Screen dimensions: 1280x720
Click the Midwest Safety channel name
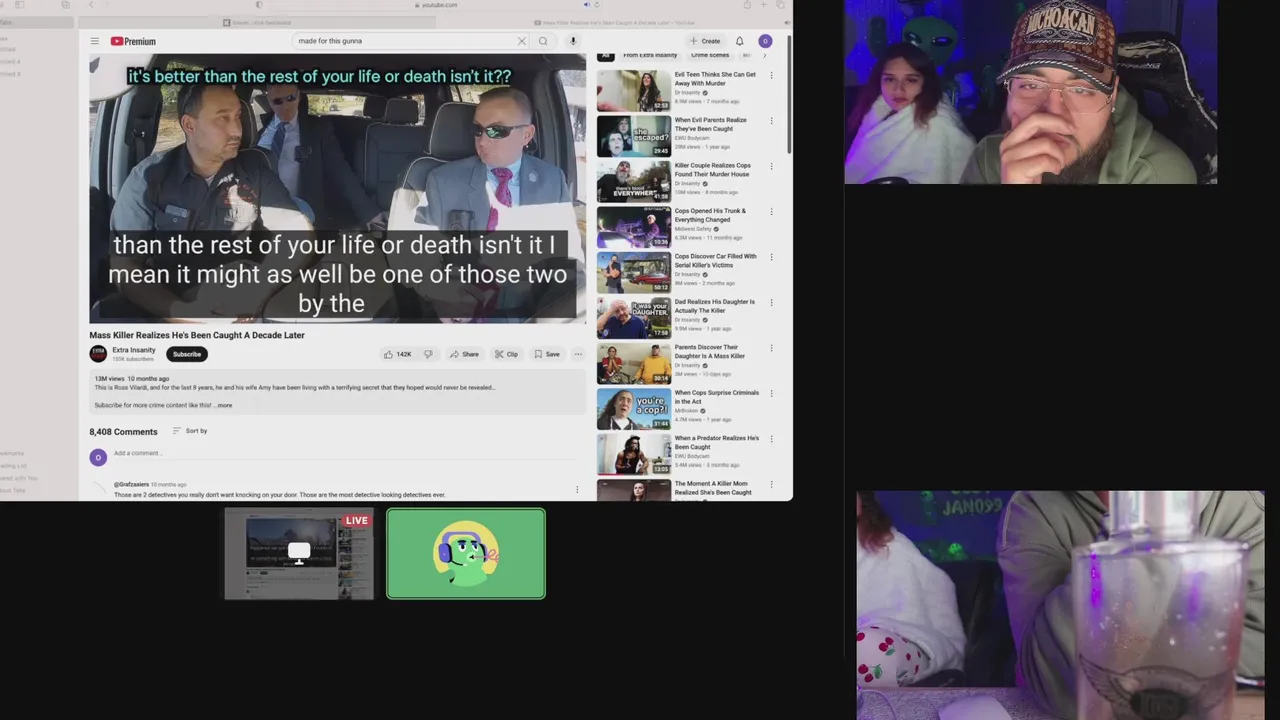(x=693, y=229)
